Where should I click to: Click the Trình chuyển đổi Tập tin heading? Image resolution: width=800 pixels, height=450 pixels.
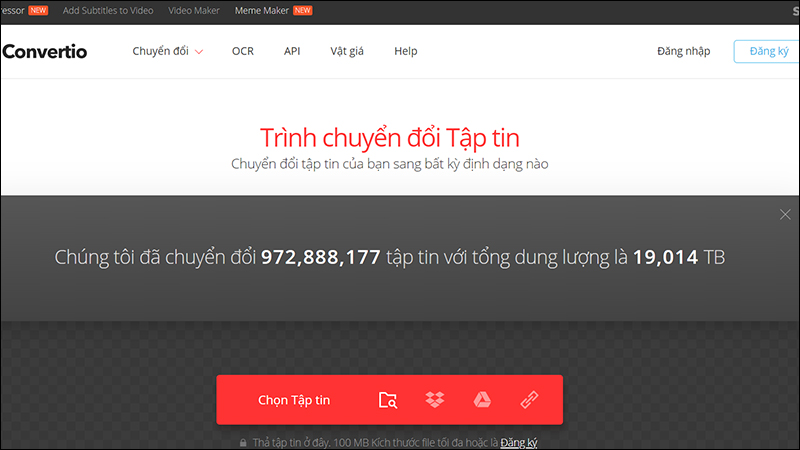coord(390,138)
